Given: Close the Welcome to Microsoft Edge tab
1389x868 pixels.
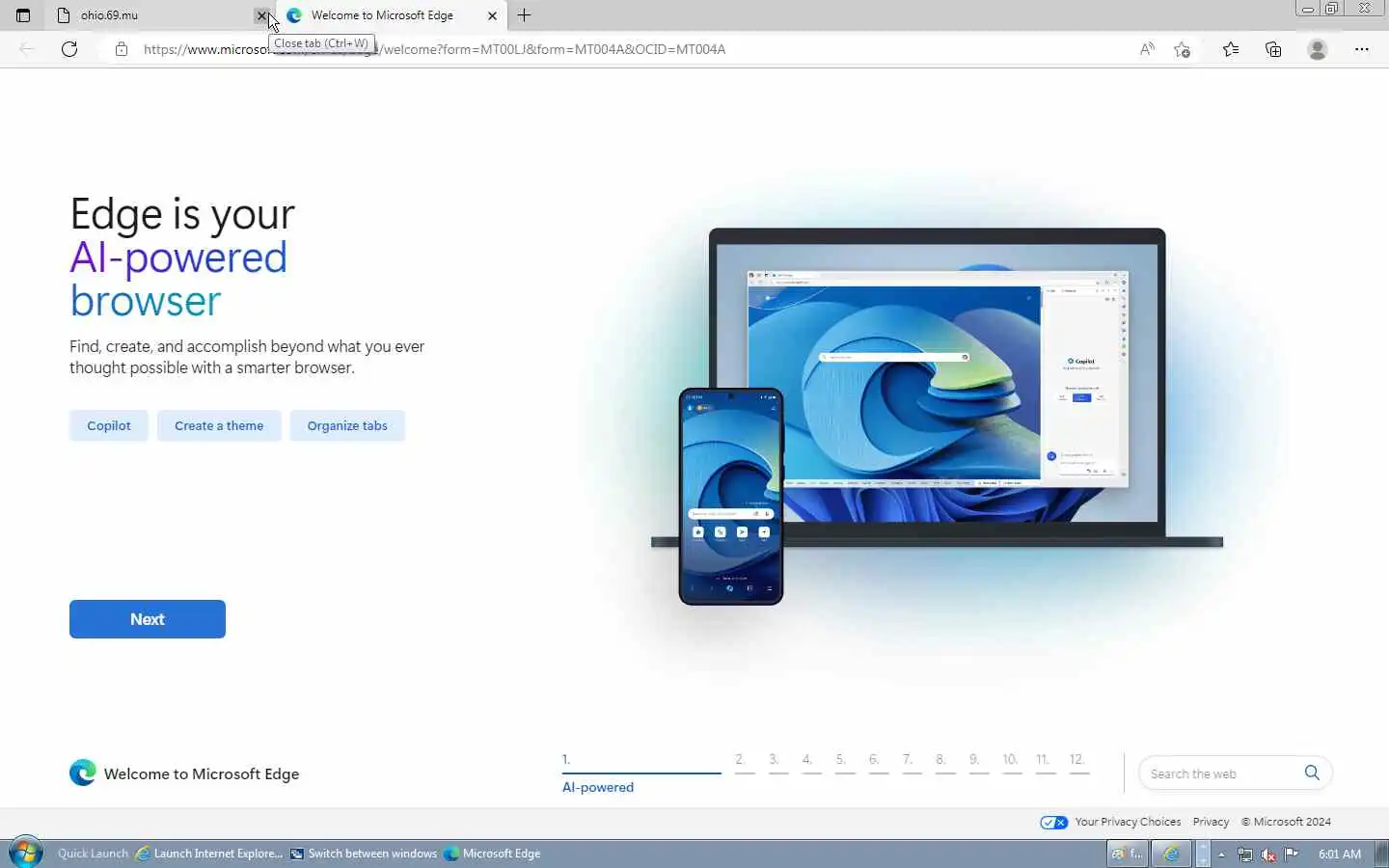Looking at the screenshot, I should 492,15.
